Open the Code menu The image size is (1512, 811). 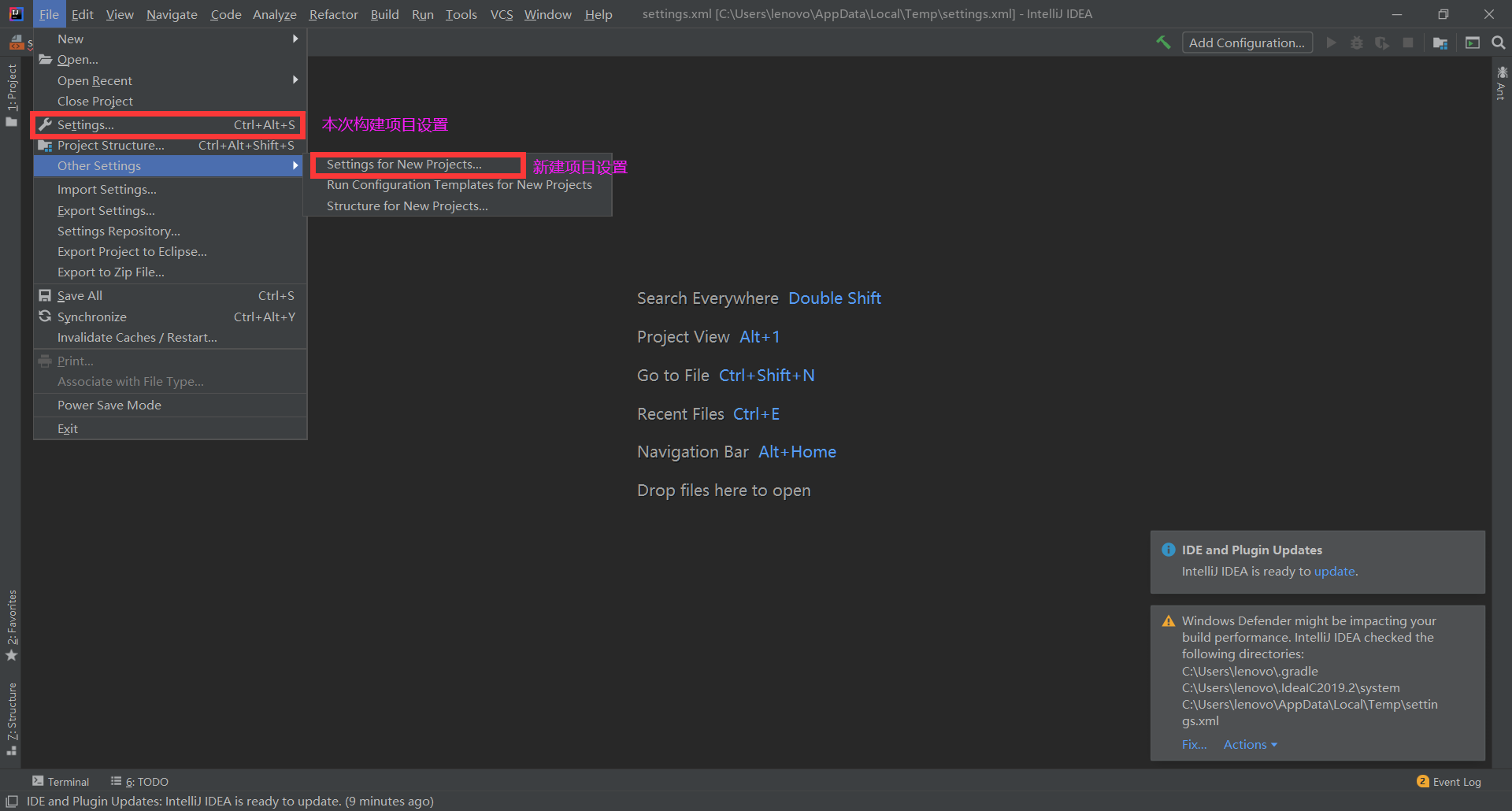tap(226, 14)
